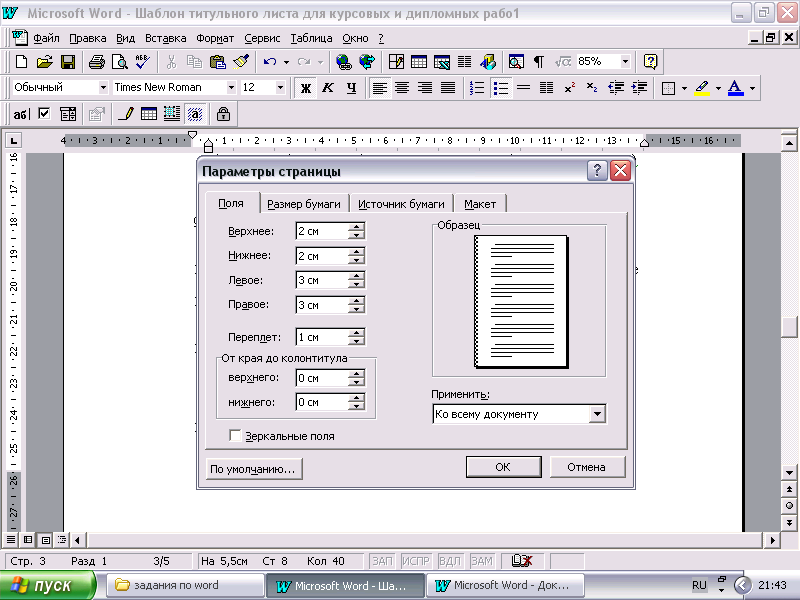
Task: Toggle the Document Map icon
Action: click(x=516, y=62)
